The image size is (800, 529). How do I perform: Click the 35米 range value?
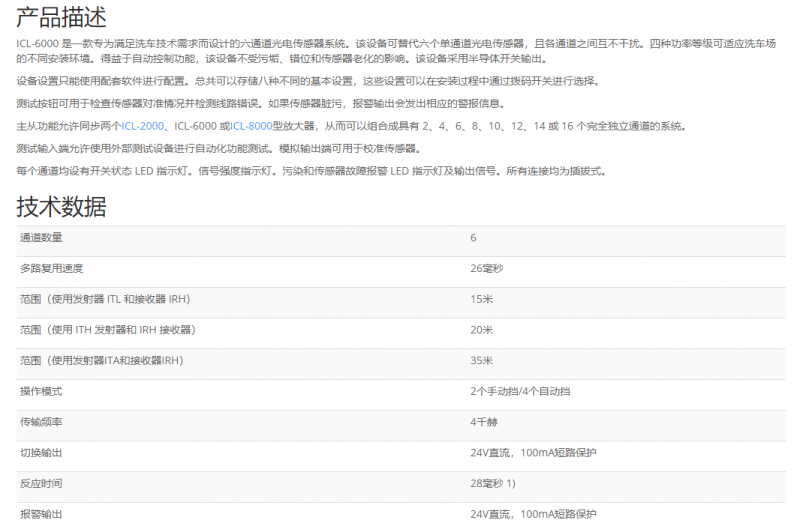tap(481, 360)
